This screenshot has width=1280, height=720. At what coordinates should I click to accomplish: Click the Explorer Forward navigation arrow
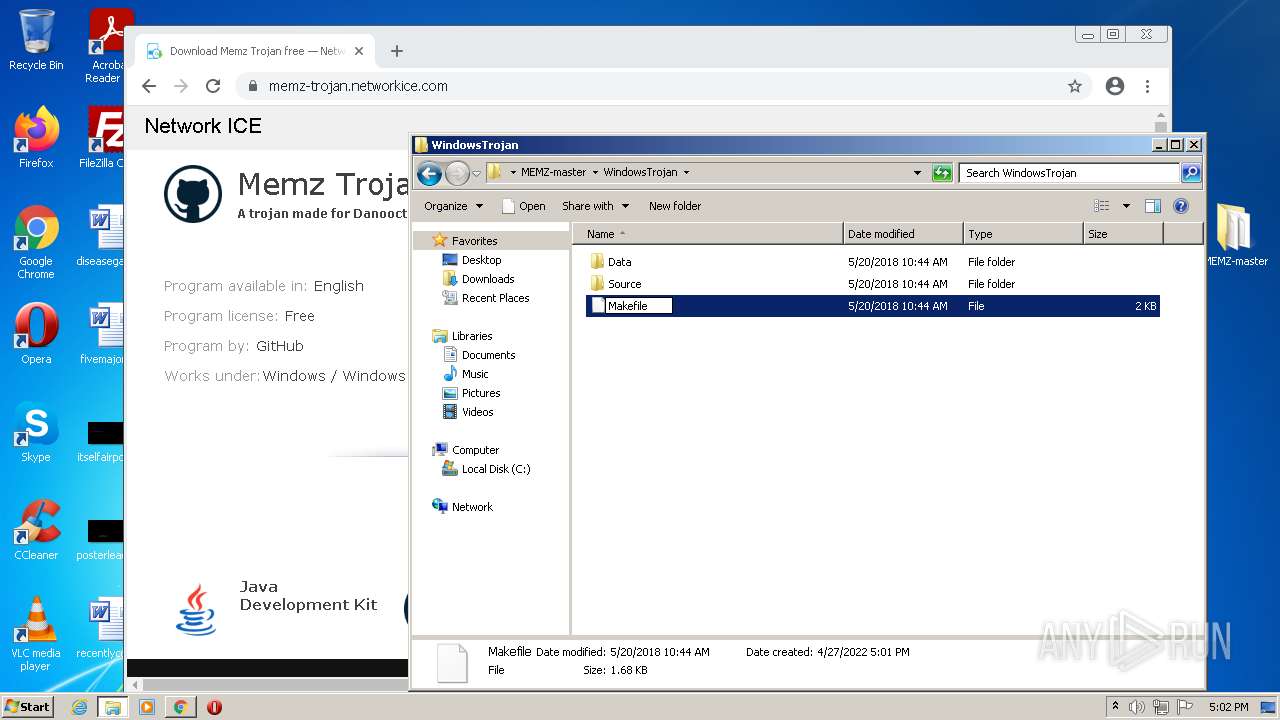[x=457, y=173]
